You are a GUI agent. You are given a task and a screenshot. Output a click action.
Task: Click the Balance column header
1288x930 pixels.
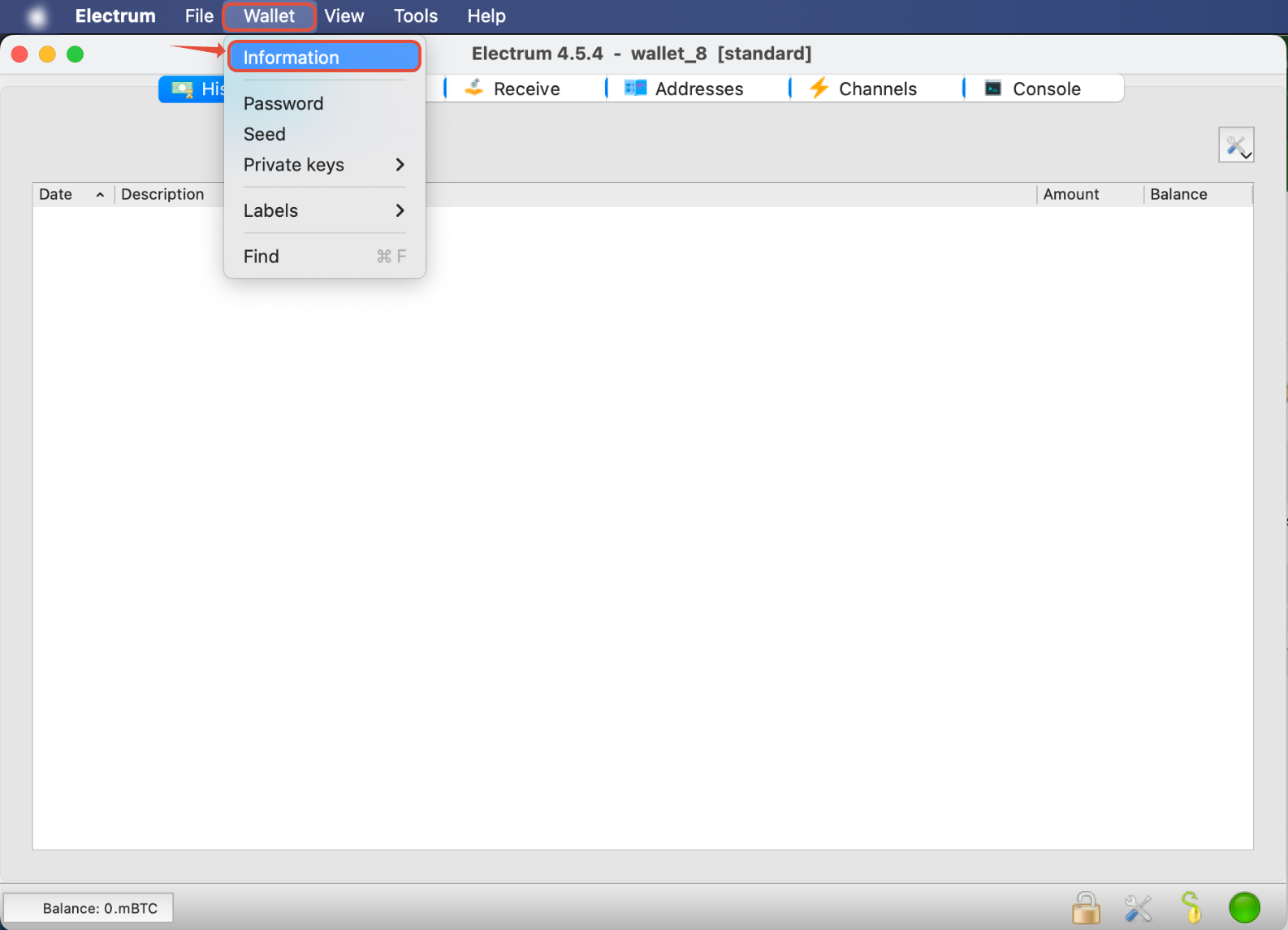click(x=1198, y=194)
